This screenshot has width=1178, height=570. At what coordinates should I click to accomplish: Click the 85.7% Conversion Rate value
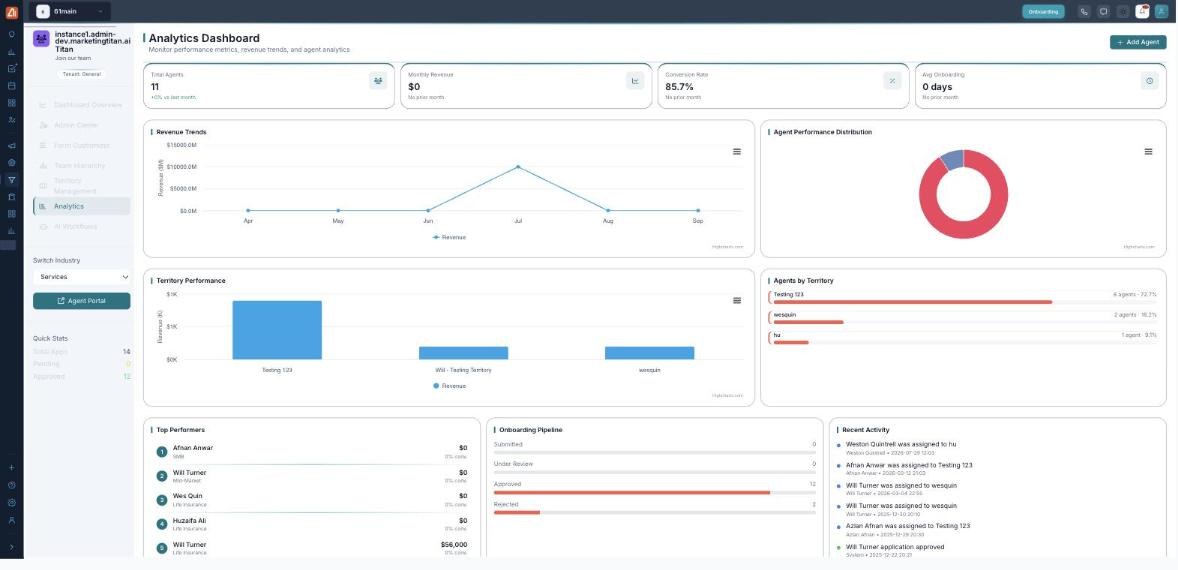point(679,87)
